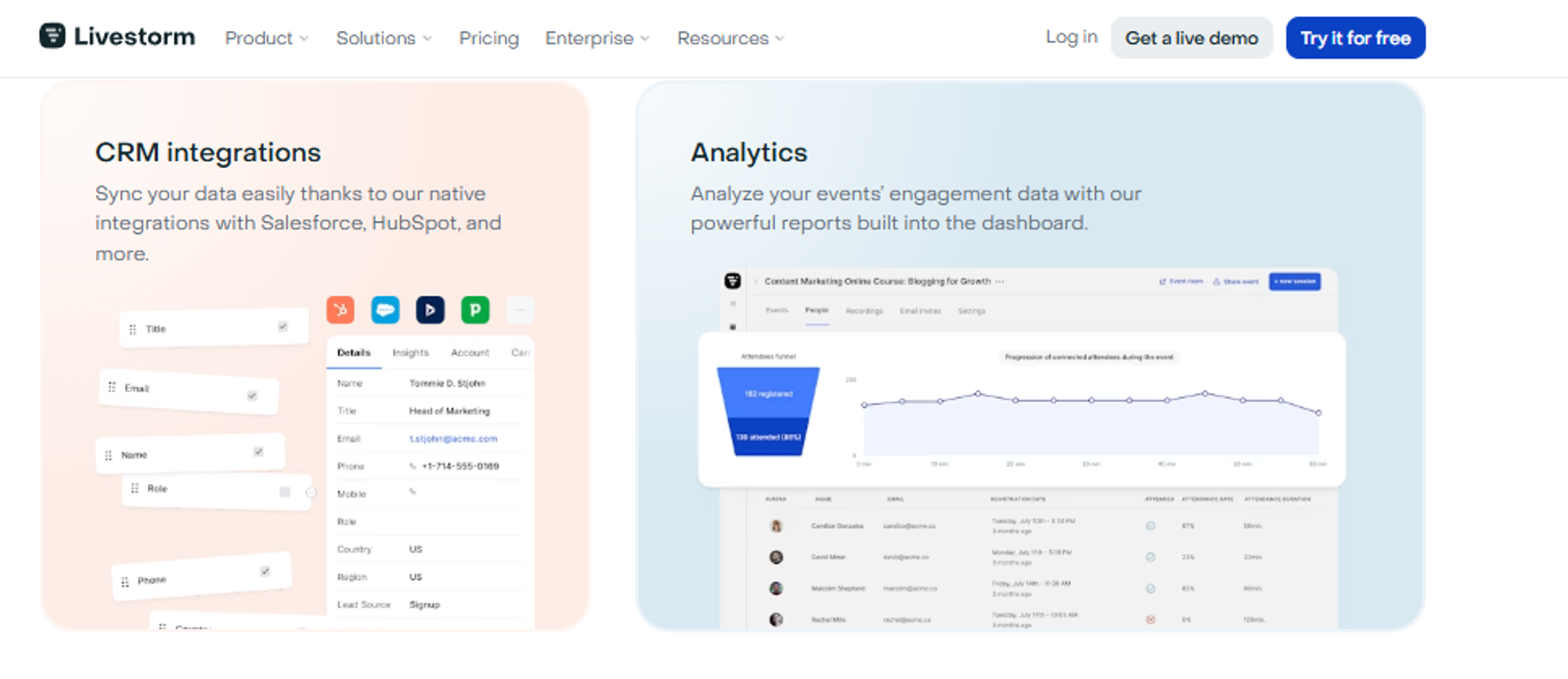This screenshot has height=679, width=1568.
Task: Click attended check icon in Candice Gonzalez row
Action: coord(1151,526)
